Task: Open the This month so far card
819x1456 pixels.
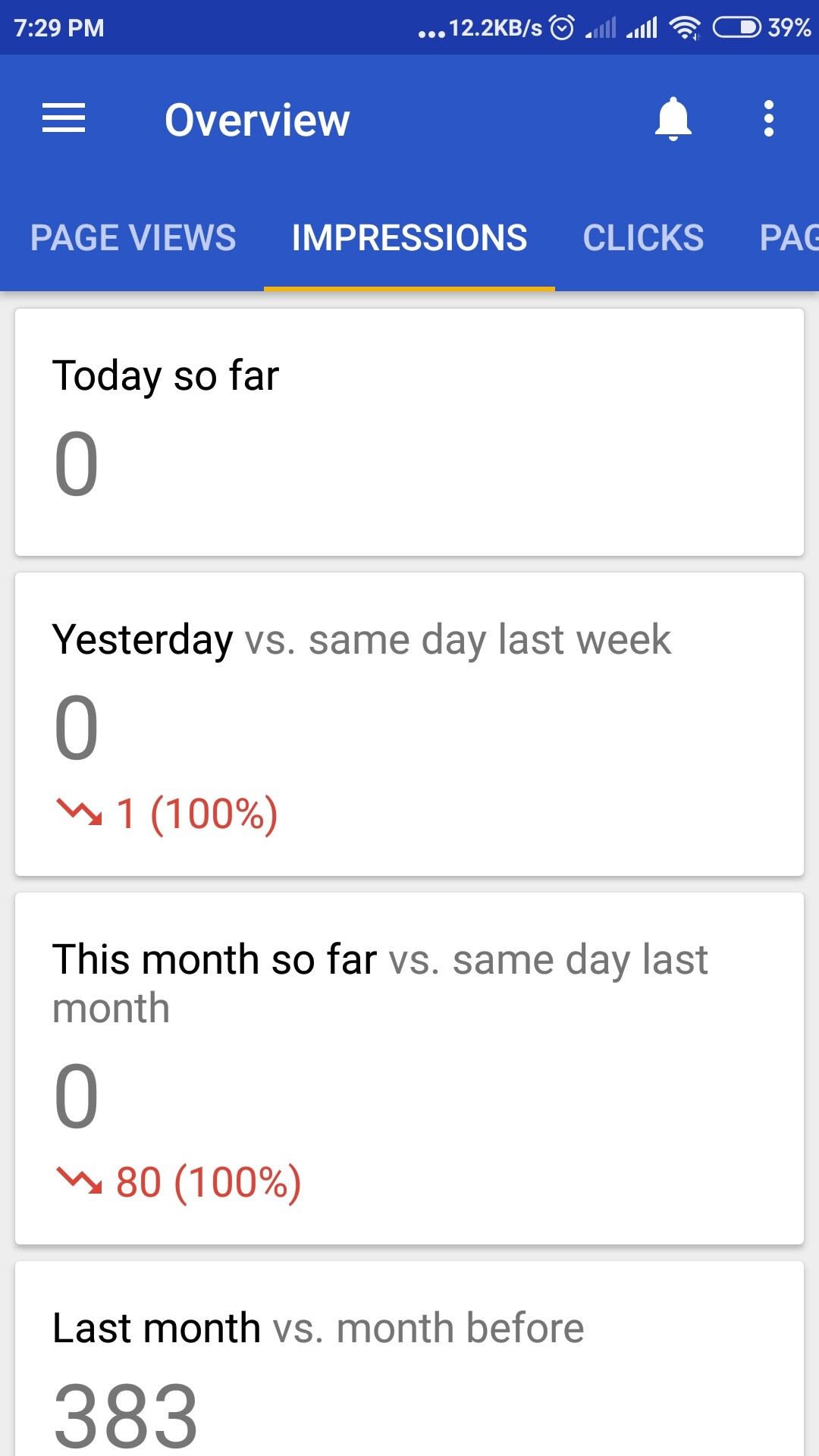Action: pyautogui.click(x=409, y=1068)
